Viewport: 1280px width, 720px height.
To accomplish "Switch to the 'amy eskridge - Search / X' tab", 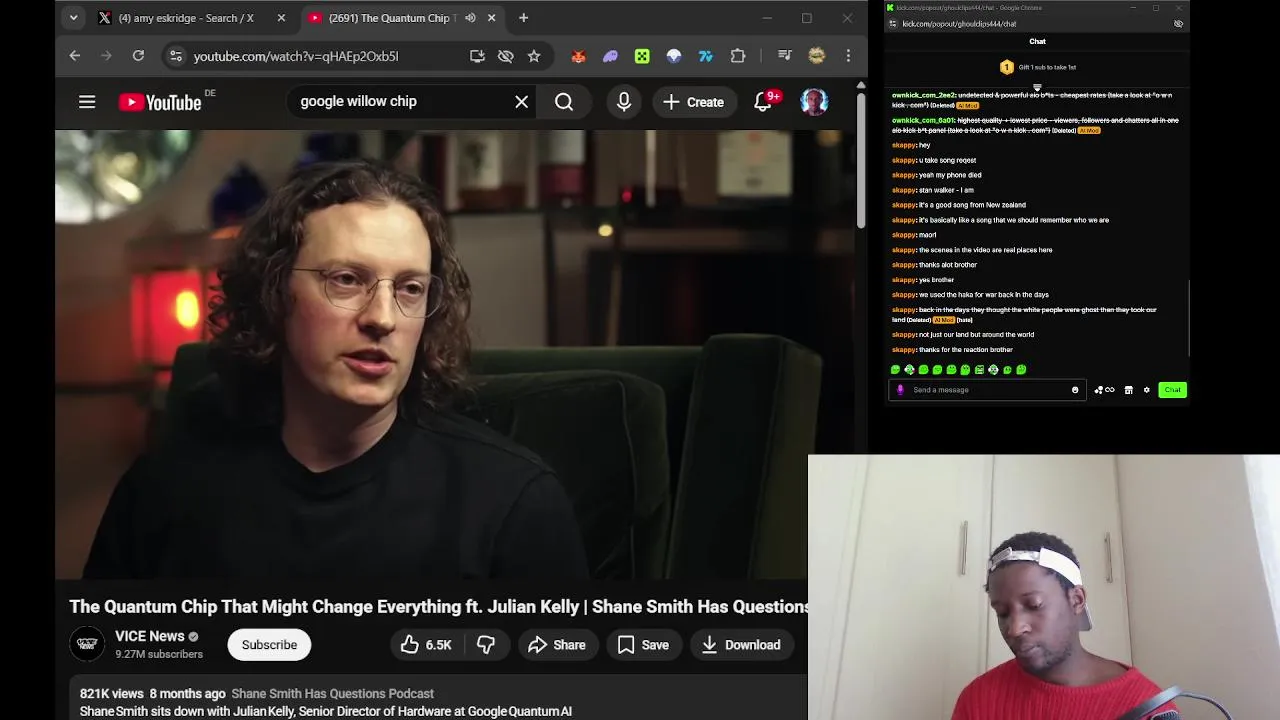I will click(x=185, y=18).
